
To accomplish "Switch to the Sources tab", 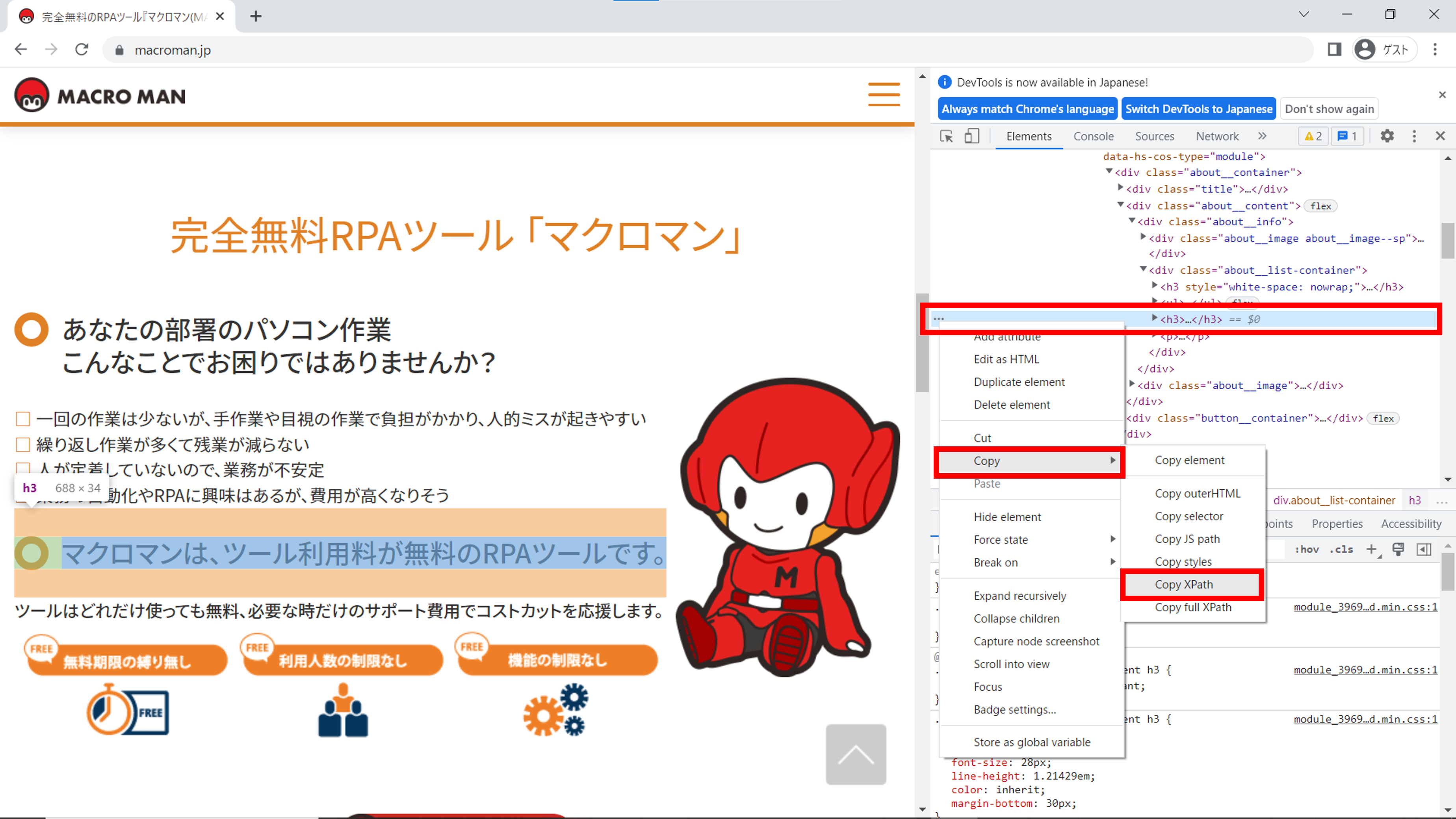I will tap(1154, 136).
